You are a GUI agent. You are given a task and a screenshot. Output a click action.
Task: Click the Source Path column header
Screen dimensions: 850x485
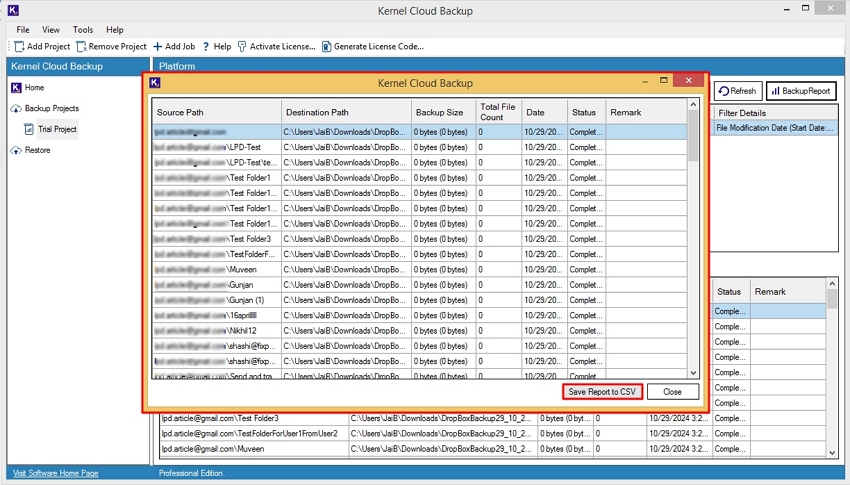click(x=216, y=112)
